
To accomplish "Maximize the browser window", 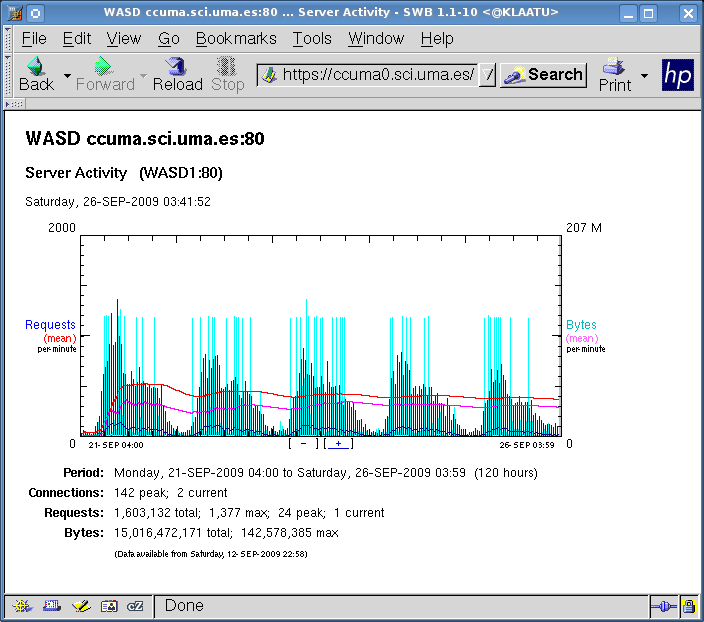I will coord(648,13).
